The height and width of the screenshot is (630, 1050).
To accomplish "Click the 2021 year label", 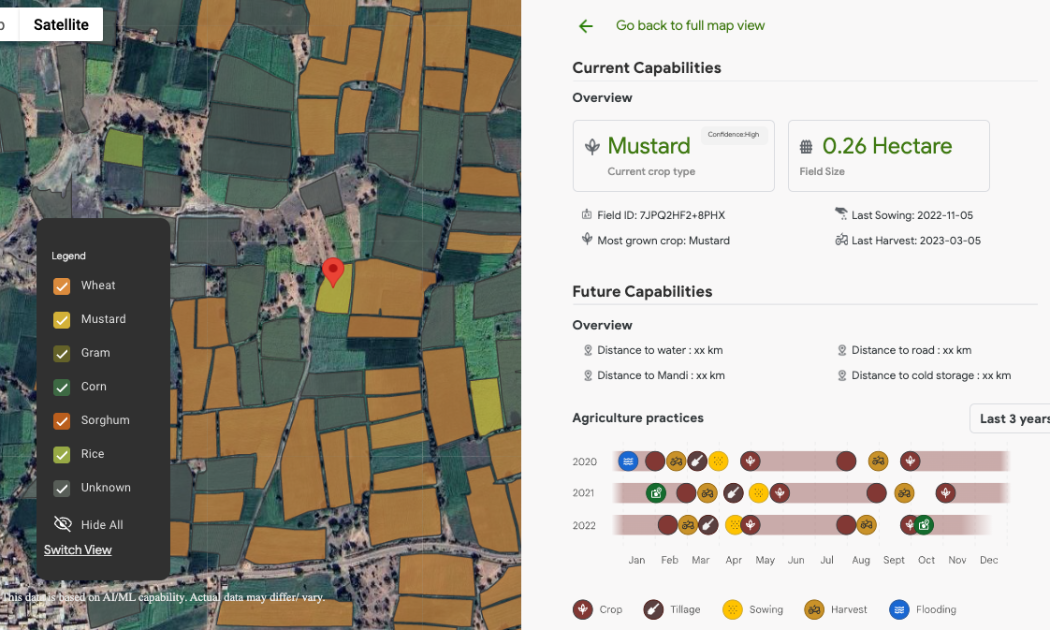I will tap(583, 493).
